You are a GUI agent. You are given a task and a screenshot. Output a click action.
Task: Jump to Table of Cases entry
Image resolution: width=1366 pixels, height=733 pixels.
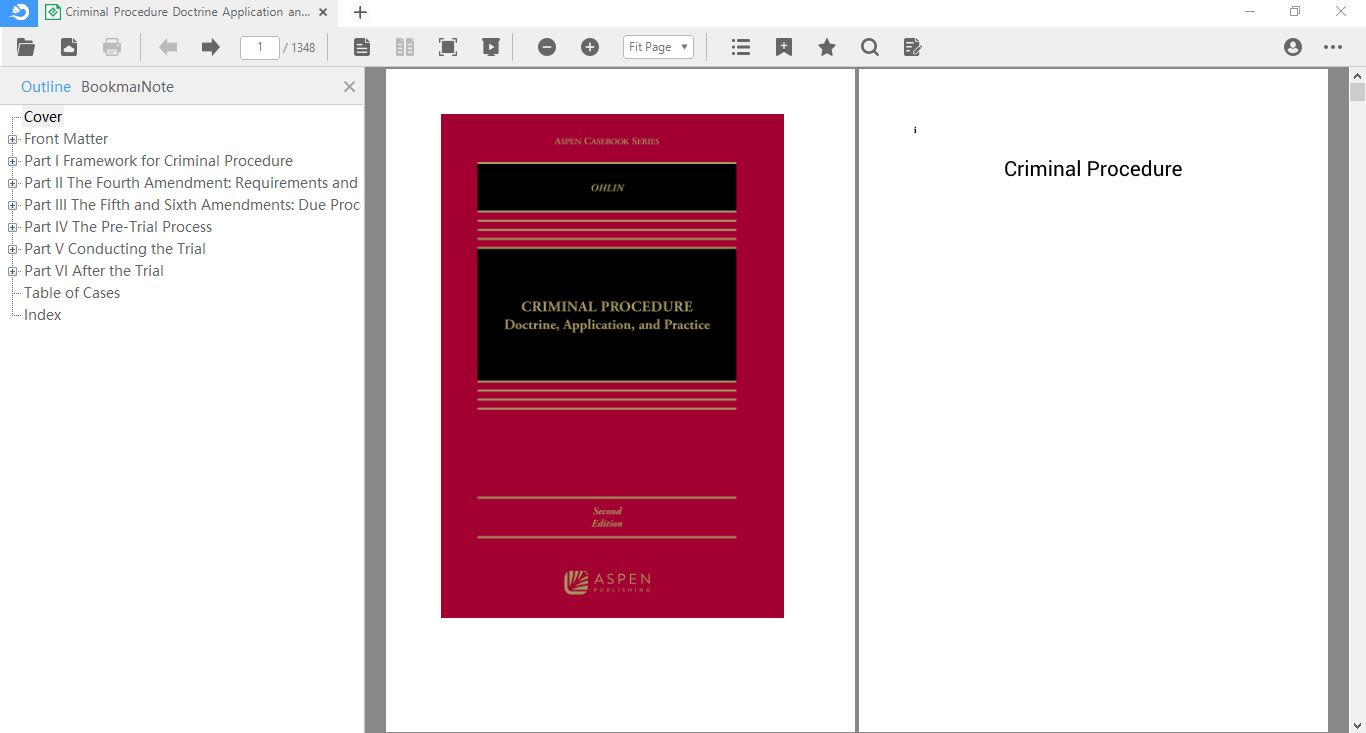(x=72, y=293)
